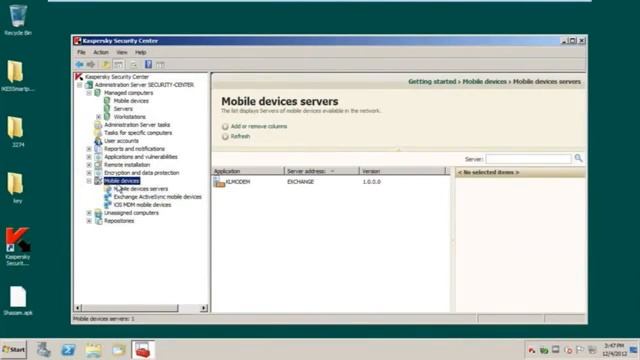This screenshot has width=640, height=360.
Task: Expand the Remote installation node
Action: coord(89,165)
